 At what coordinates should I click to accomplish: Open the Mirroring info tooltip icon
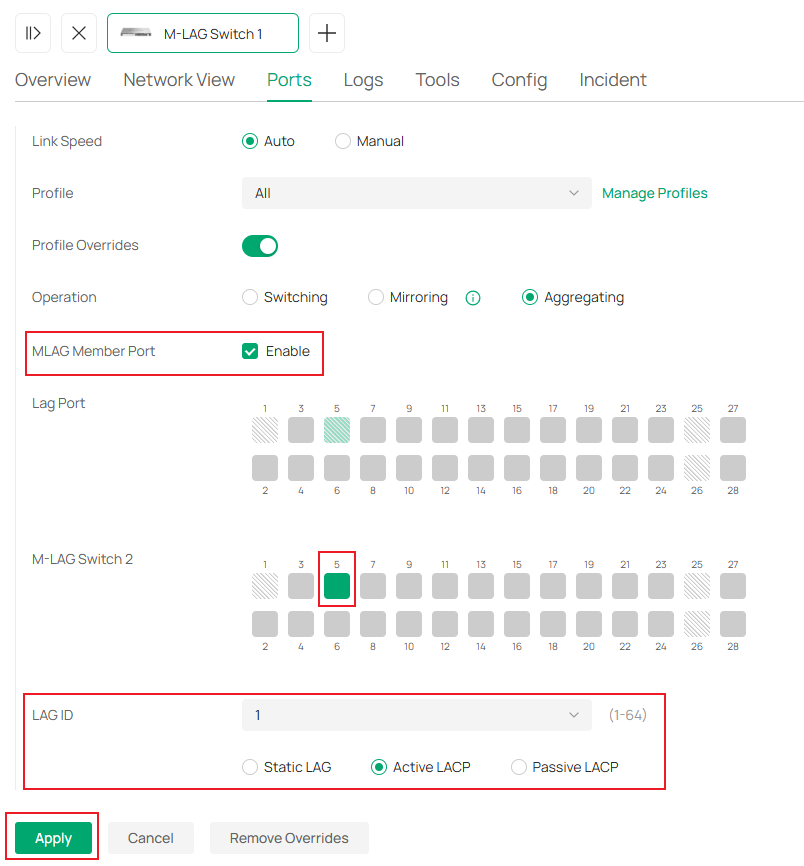[x=472, y=297]
